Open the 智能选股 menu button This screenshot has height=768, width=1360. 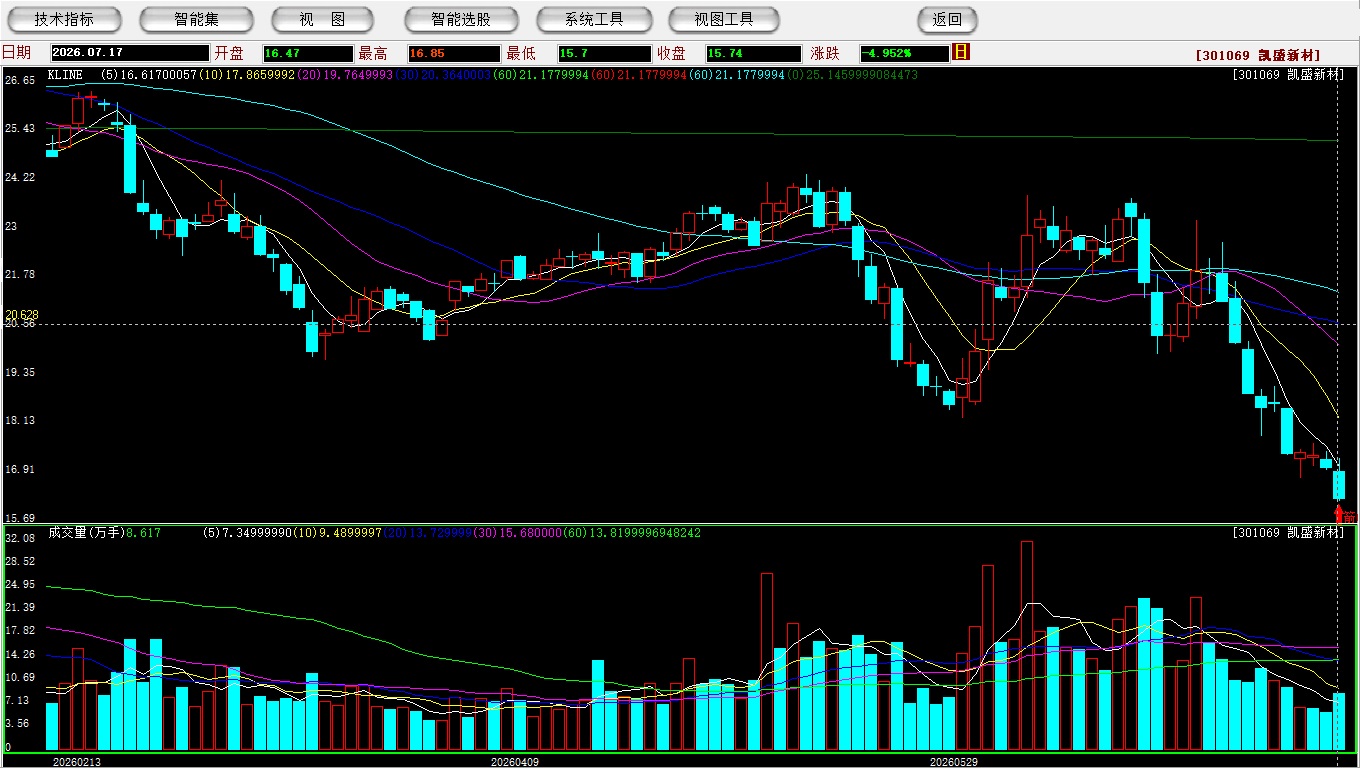(x=461, y=19)
